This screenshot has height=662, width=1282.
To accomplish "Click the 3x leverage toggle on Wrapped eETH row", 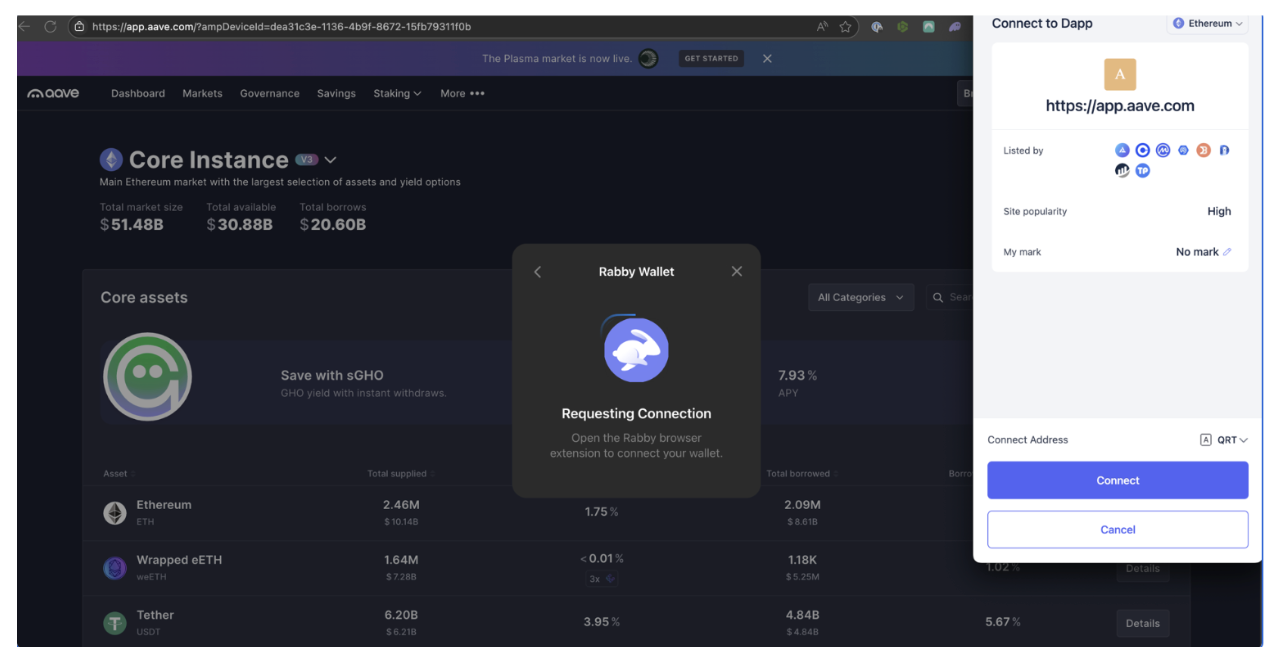I will coord(603,578).
